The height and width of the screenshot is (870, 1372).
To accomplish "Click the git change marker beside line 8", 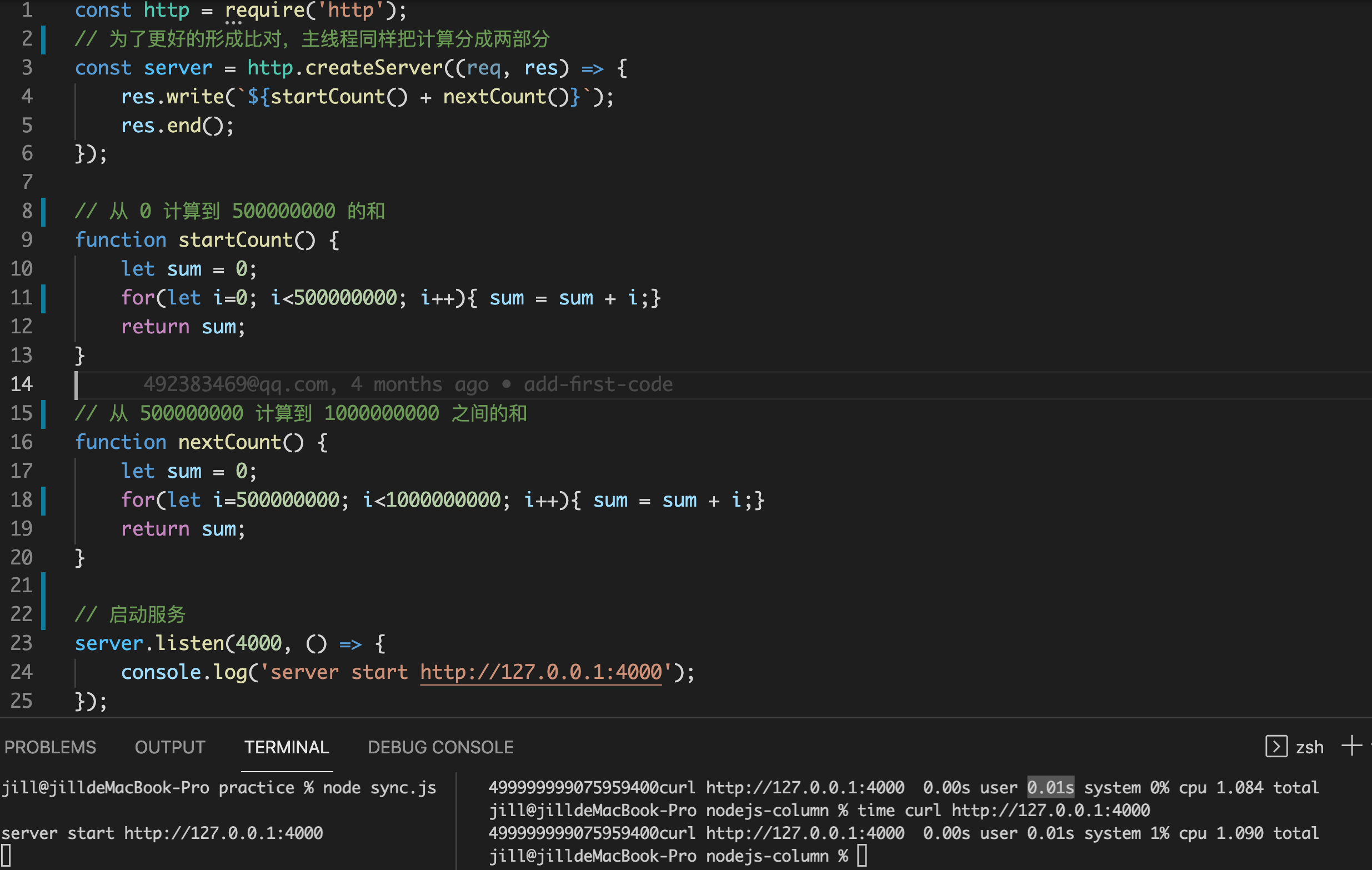I will 44,211.
